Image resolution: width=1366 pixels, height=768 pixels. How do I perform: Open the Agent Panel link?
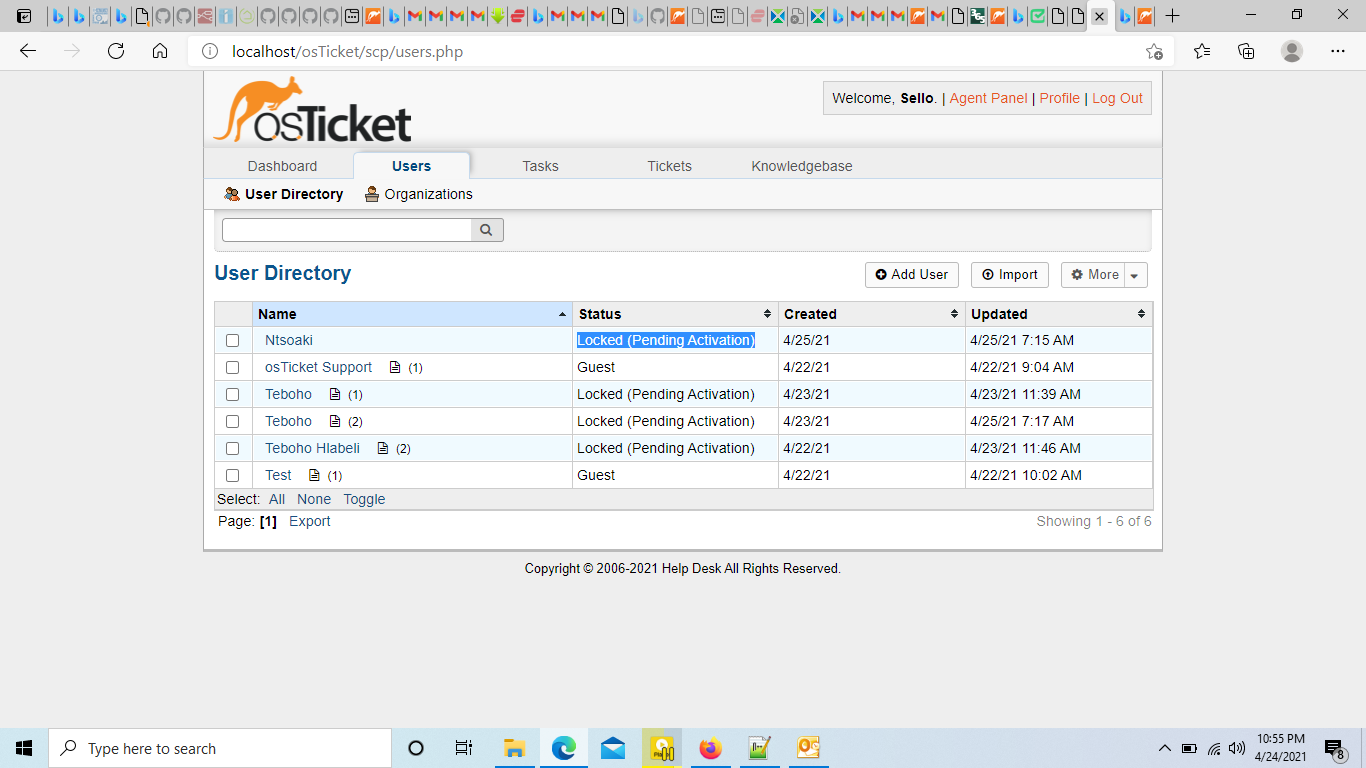click(x=988, y=98)
